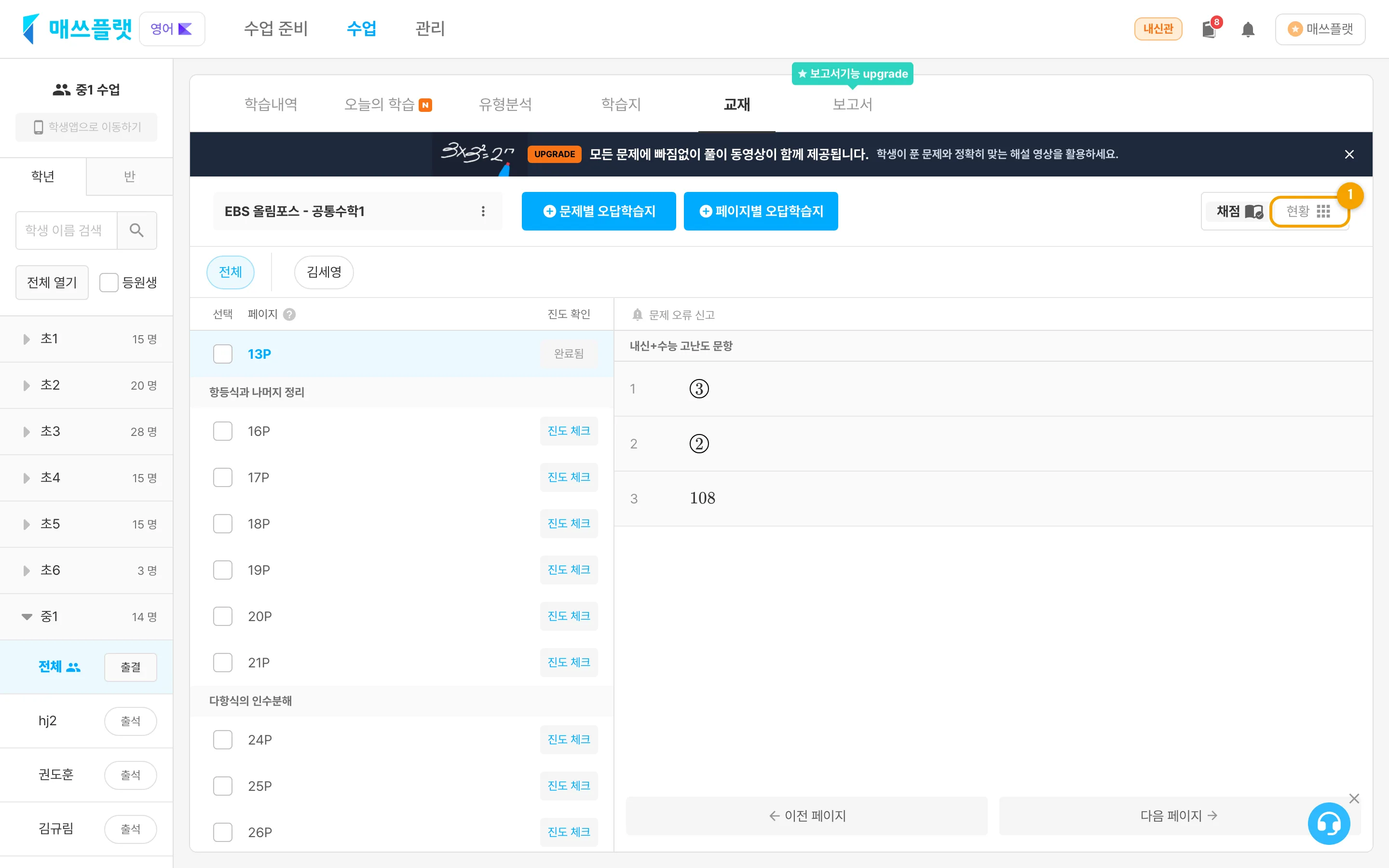Expand the 초3 grade group
Screen dimensions: 1389x868
tap(26, 432)
